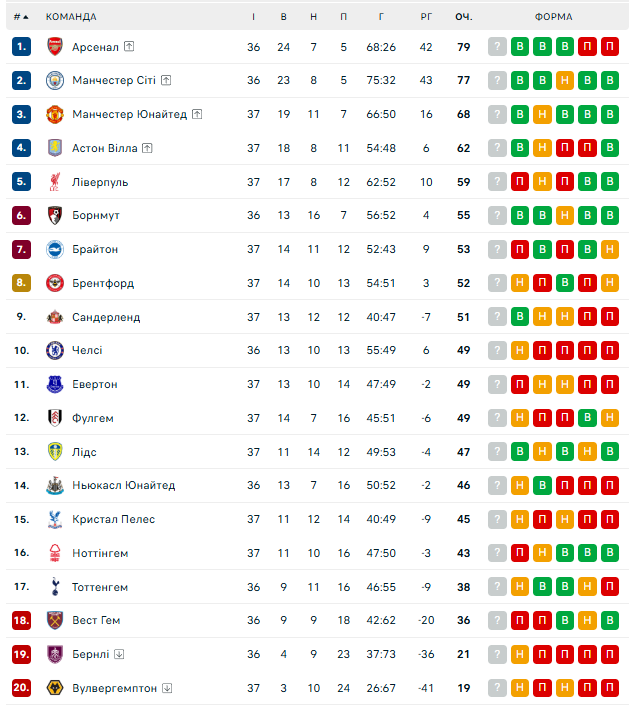Click the Liverpool club crest
The height and width of the screenshot is (705, 629).
(55, 182)
